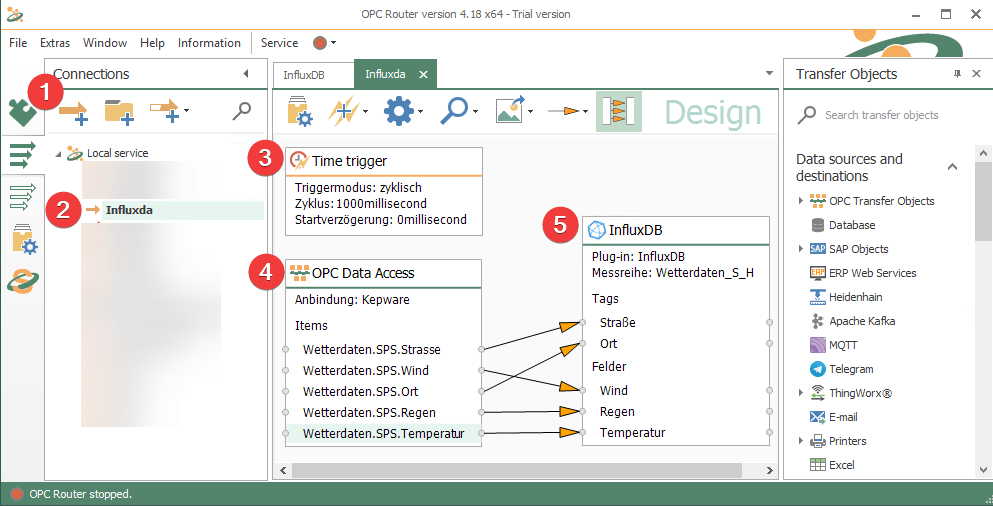
Task: Select the Apache Kafka transfer object
Action: click(x=861, y=321)
